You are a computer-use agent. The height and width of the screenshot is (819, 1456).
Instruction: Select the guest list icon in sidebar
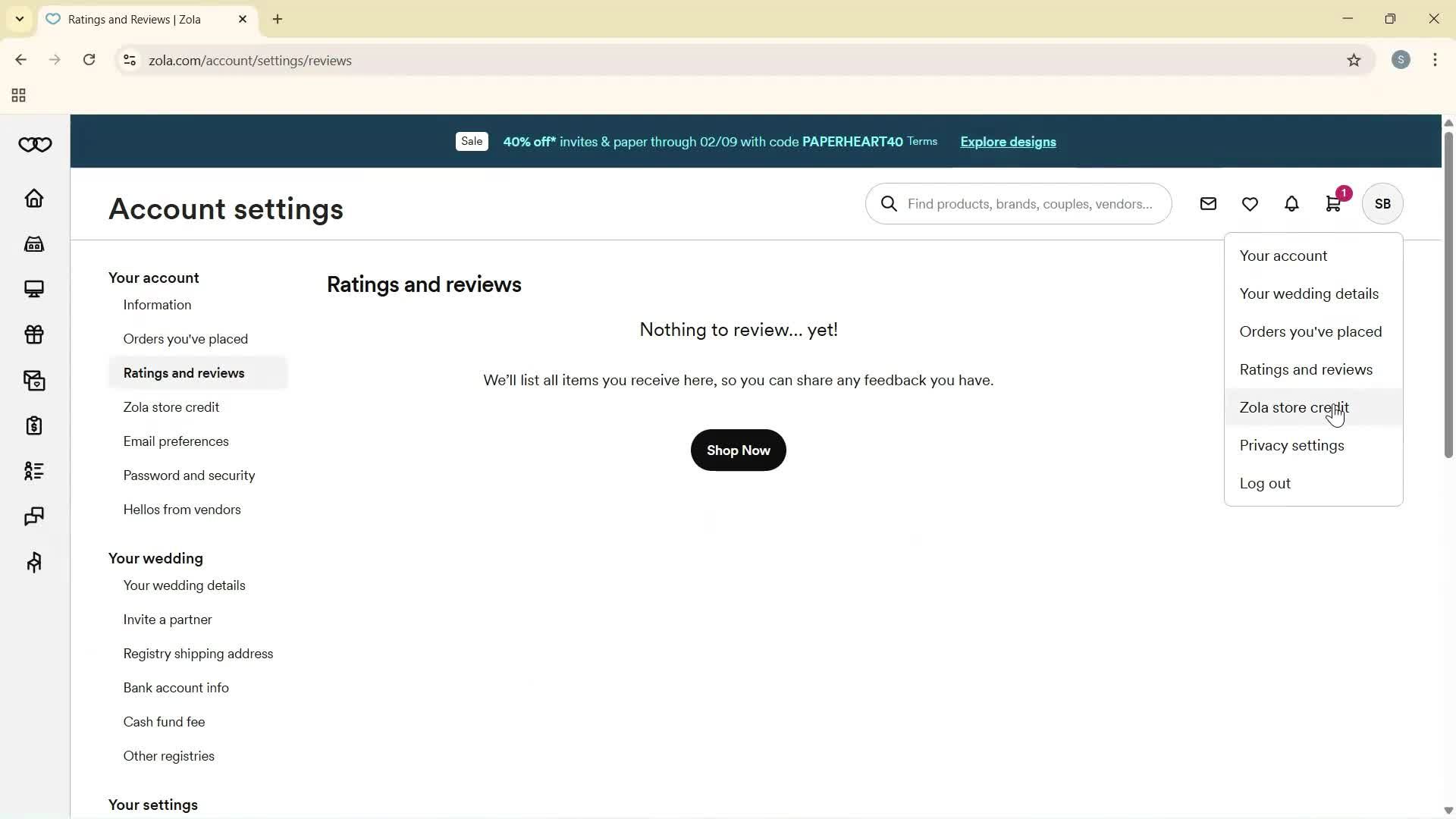(34, 471)
